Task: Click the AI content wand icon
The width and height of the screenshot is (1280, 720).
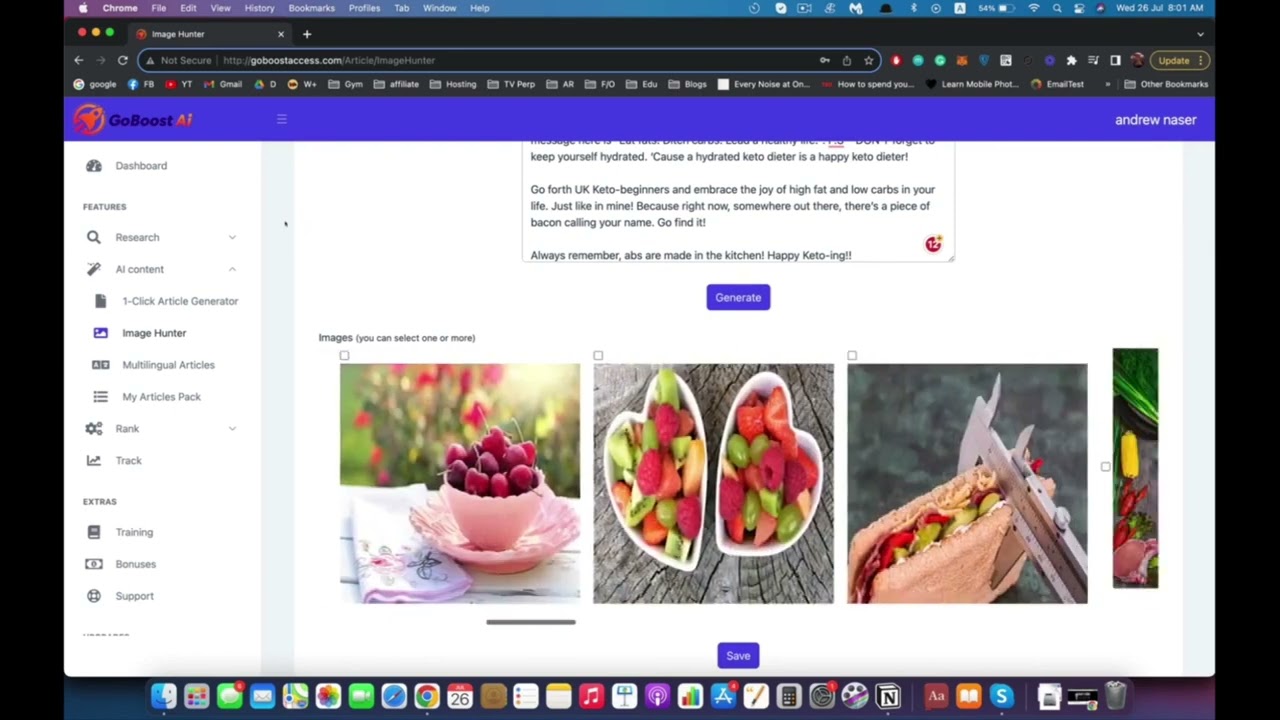Action: 94,269
